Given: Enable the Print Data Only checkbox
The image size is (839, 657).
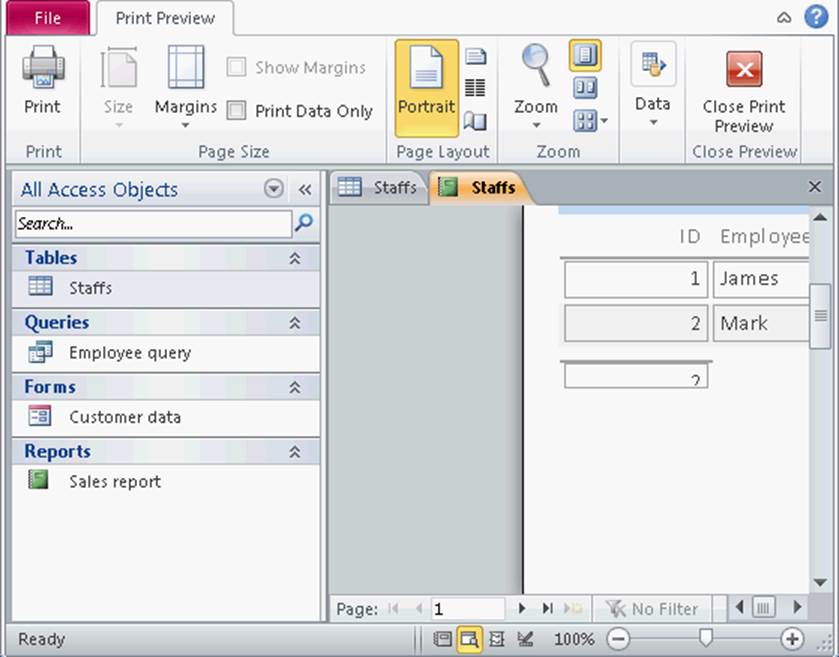Looking at the screenshot, I should 236,111.
